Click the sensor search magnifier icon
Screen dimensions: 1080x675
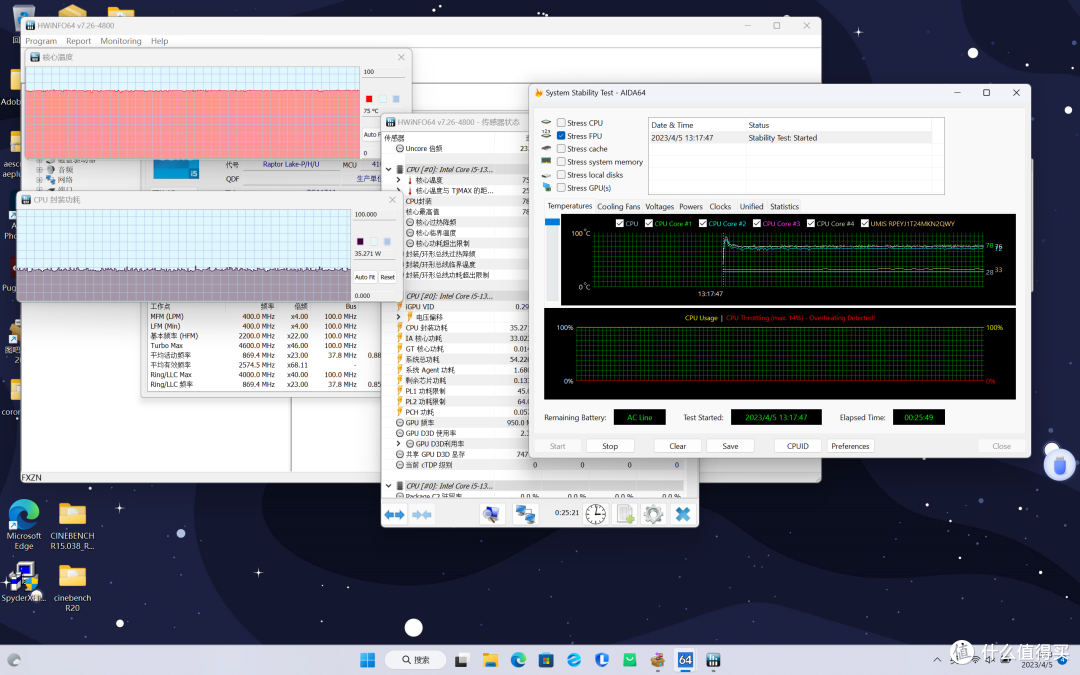click(x=491, y=514)
